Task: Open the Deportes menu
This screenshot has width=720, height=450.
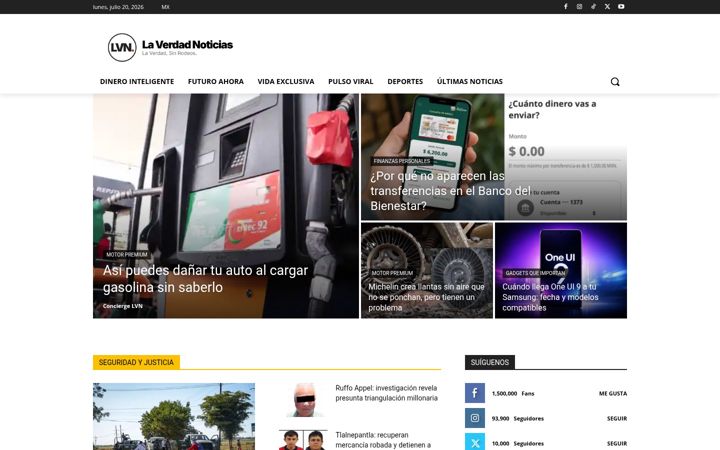Action: [x=405, y=81]
